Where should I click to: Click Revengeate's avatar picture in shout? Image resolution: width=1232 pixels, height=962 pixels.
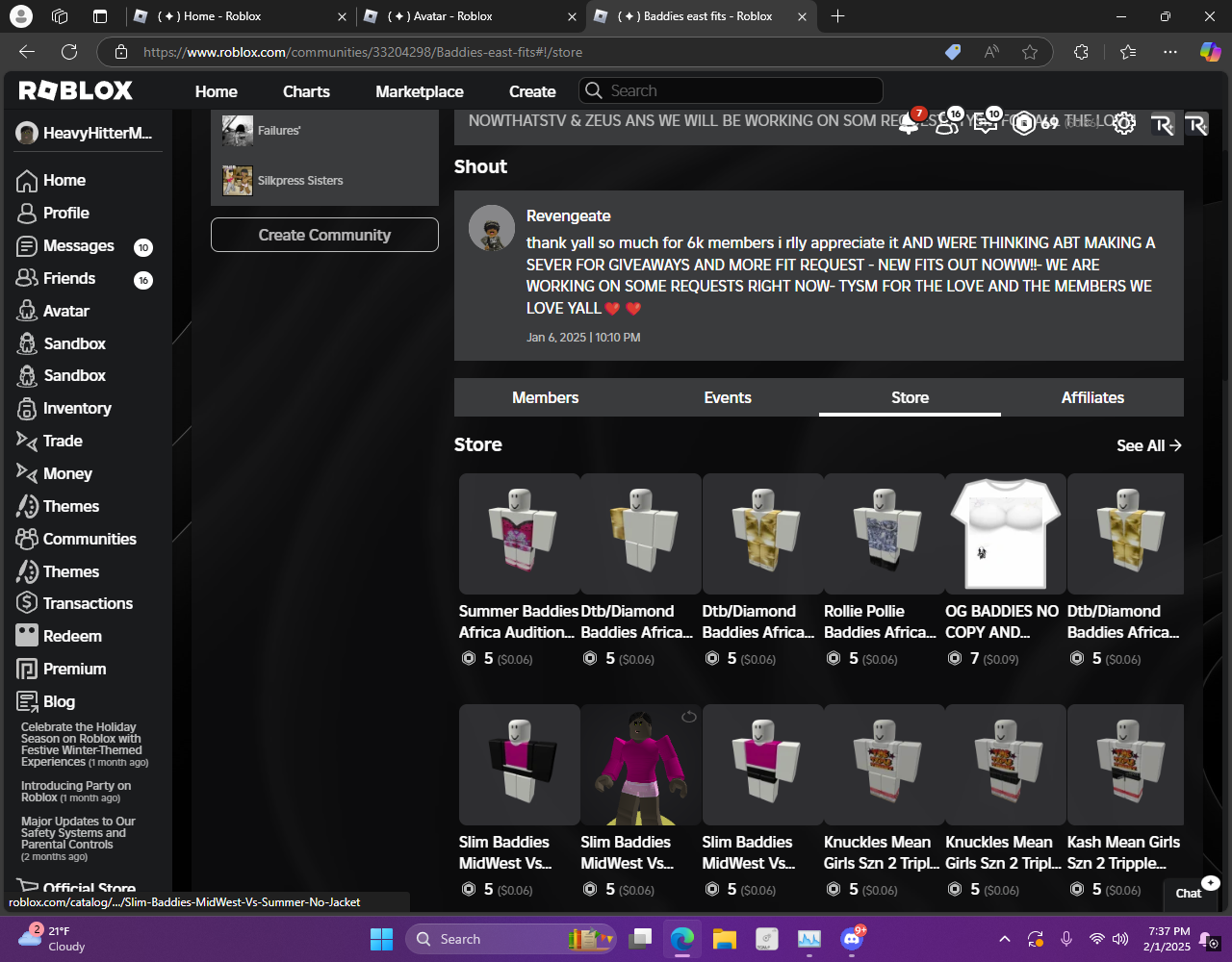point(492,228)
